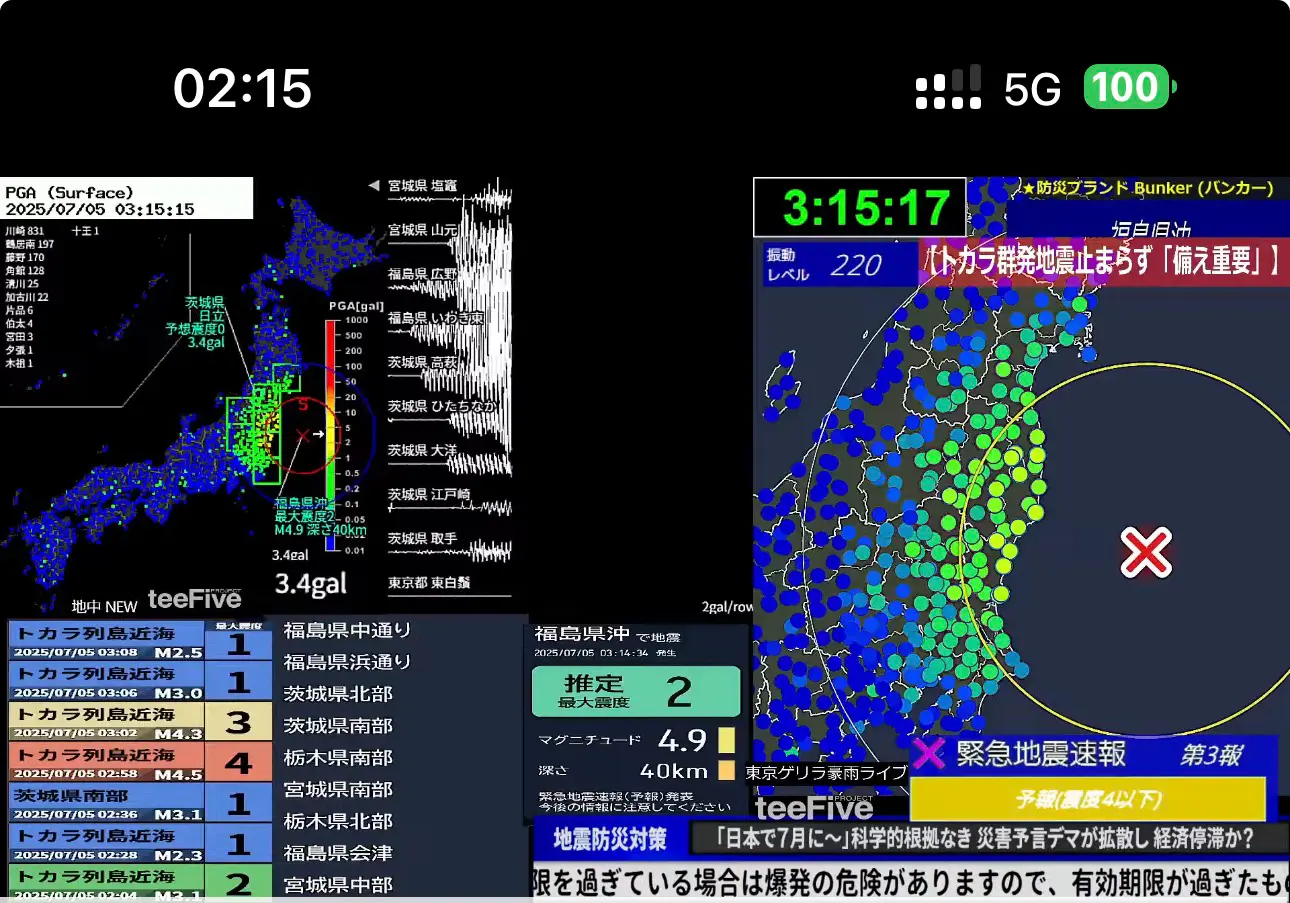Screen dimensions: 1290x903
Task: Click the large 3.4gal reading
Action: click(312, 583)
